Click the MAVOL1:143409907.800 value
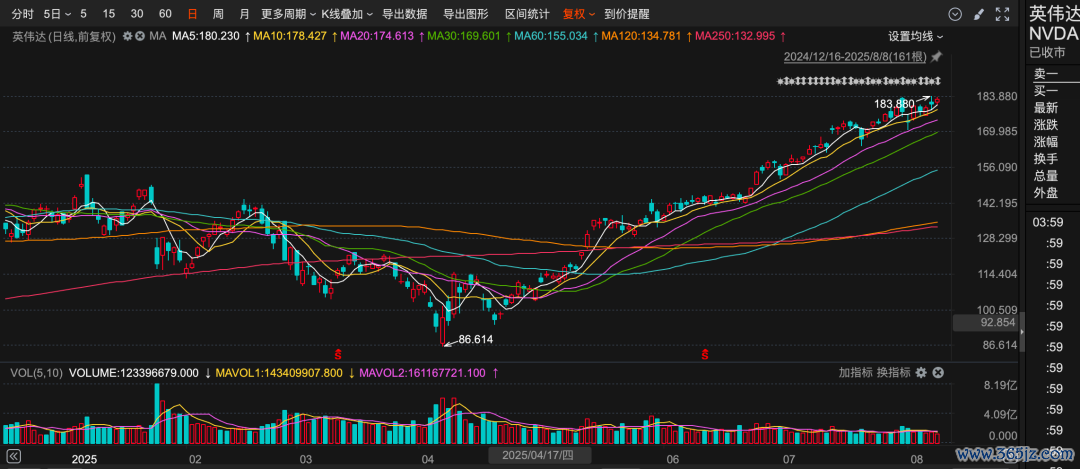 click(279, 373)
